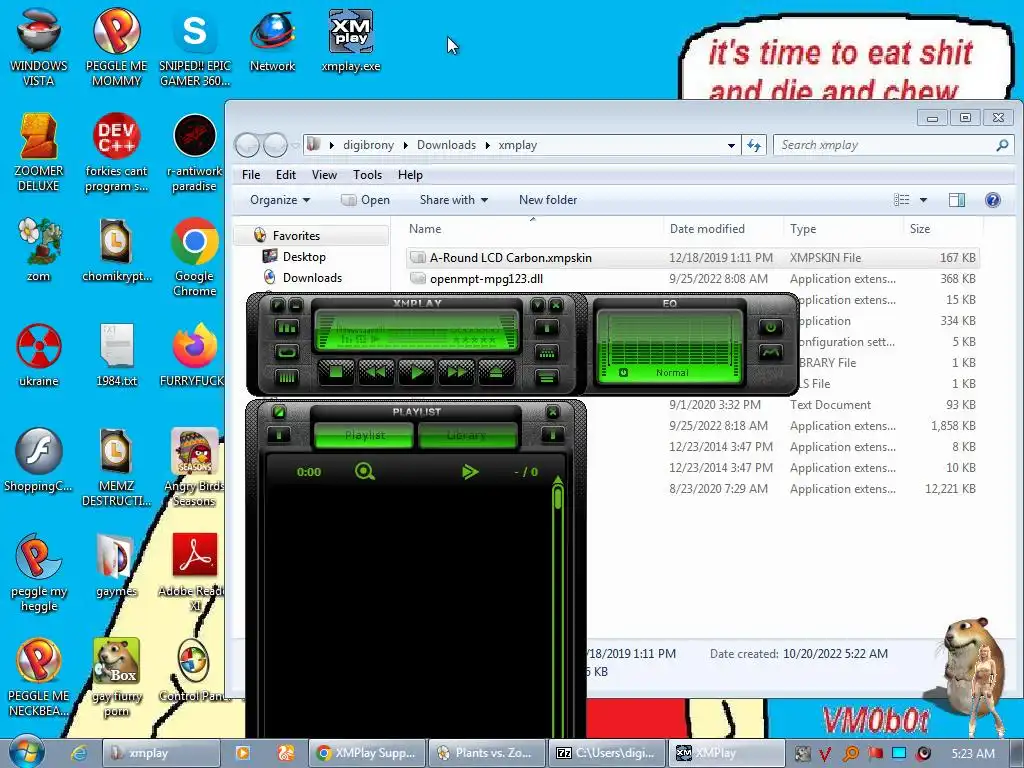The height and width of the screenshot is (768, 1024).
Task: Open the Edit menu in Explorer
Action: pos(285,175)
